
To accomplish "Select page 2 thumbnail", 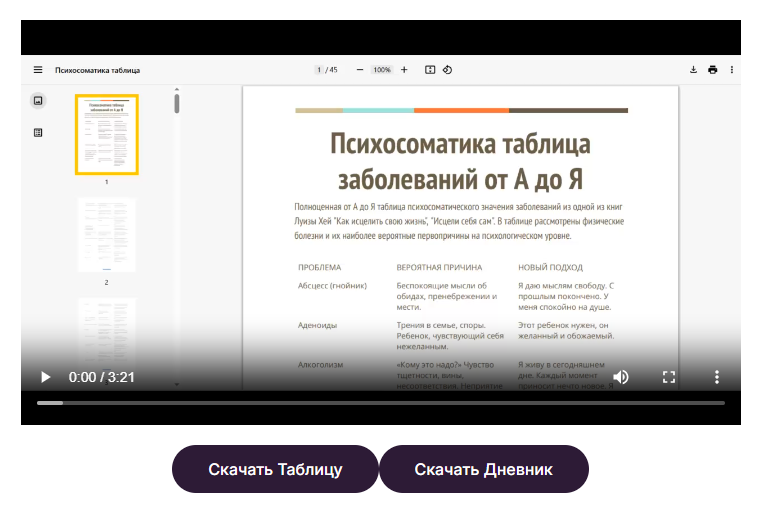I will pyautogui.click(x=107, y=235).
